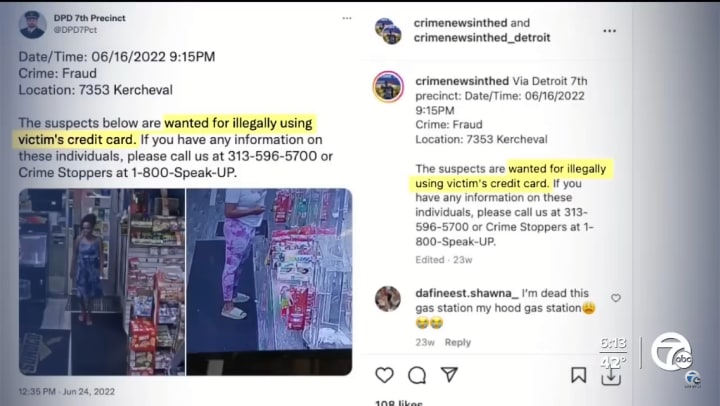
Task: Share post via paper plane icon
Action: 449,374
